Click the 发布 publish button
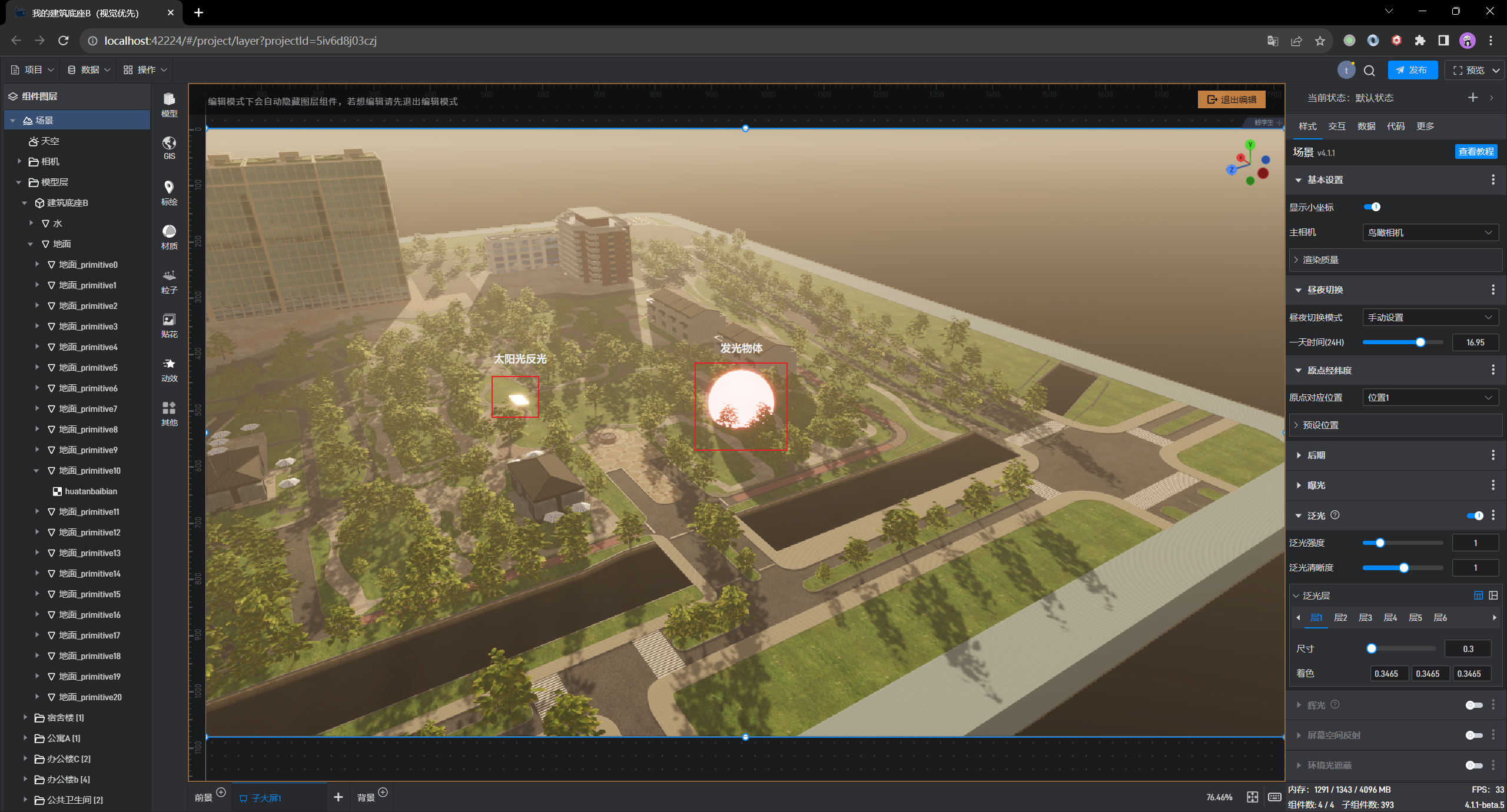Screen dimensions: 1507x812 tap(1412, 70)
